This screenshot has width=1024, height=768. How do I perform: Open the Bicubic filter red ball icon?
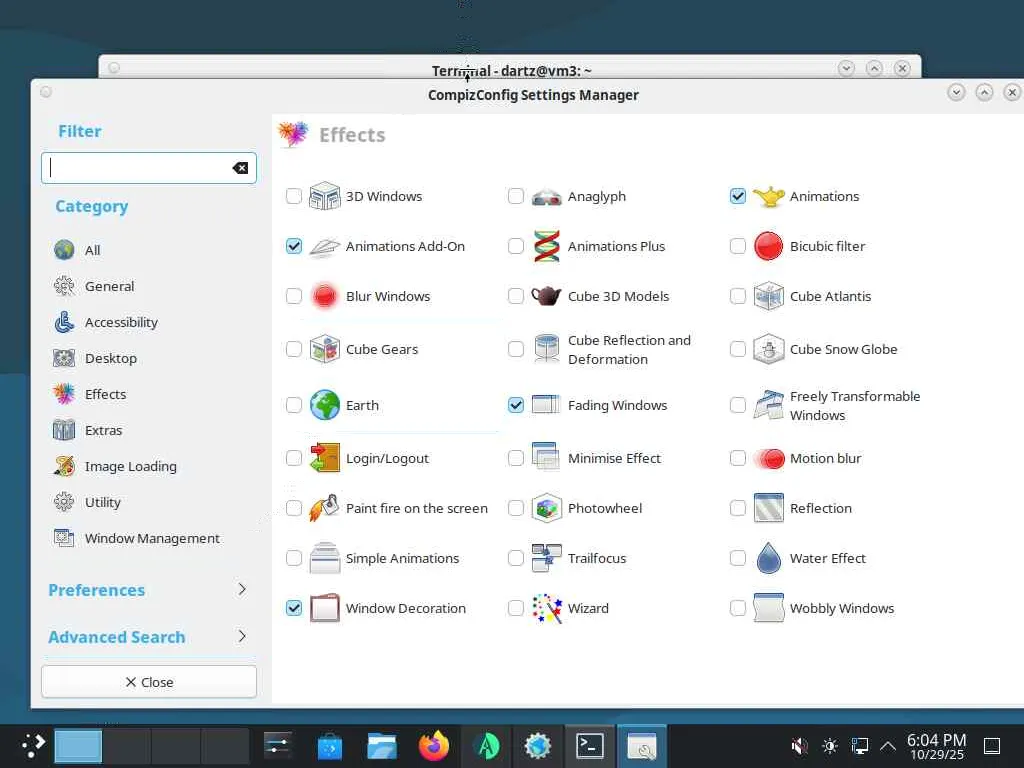[x=769, y=246]
